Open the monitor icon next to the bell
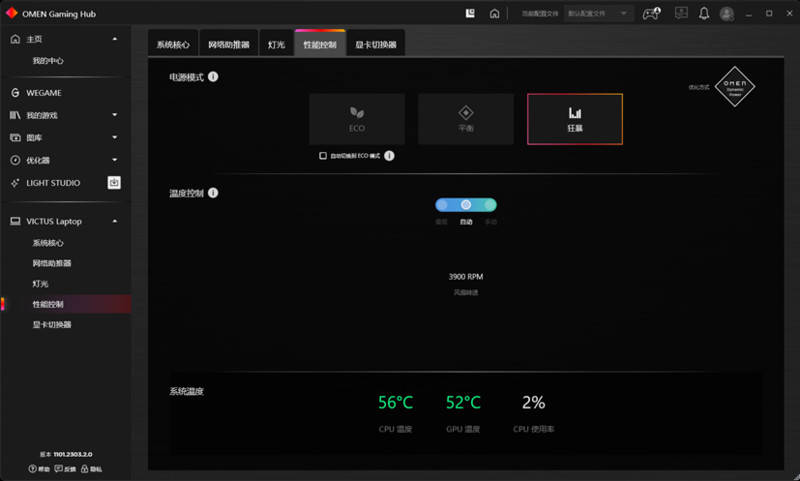Screen dimensions: 800x481 [x=681, y=13]
